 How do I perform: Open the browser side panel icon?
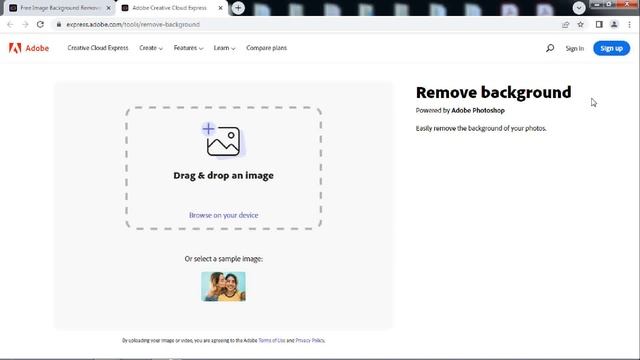click(599, 24)
